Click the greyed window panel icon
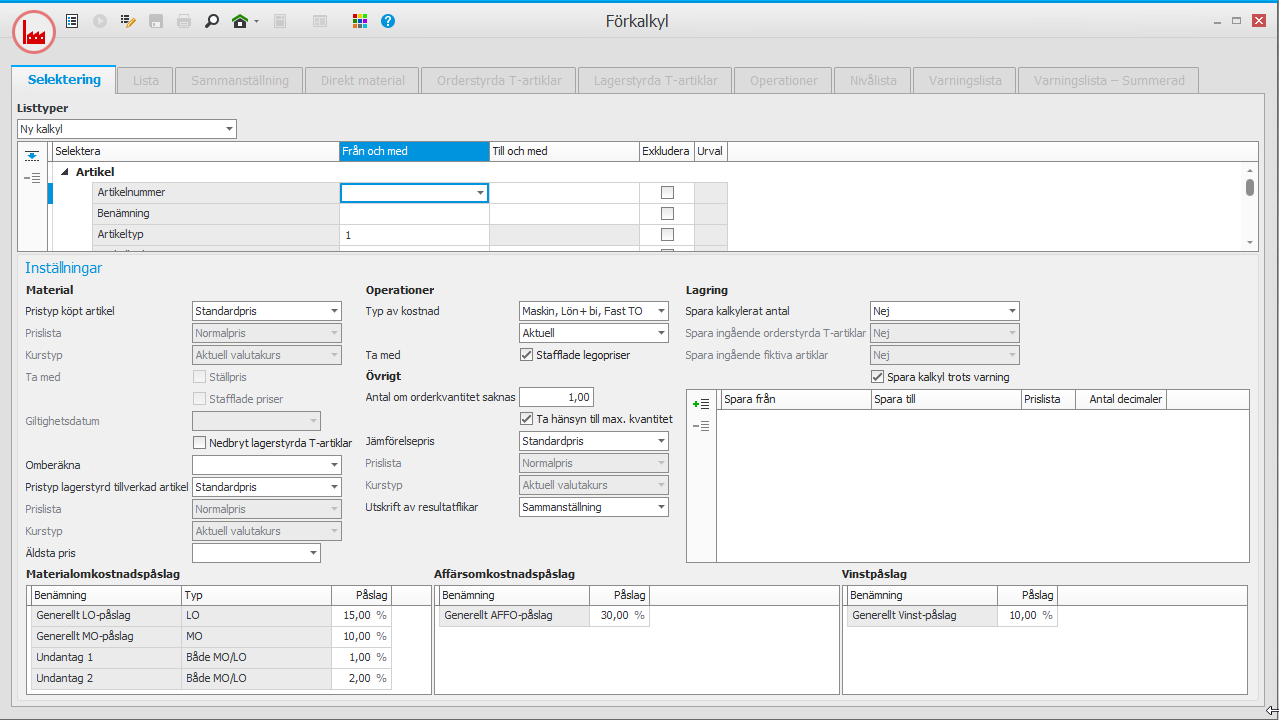1279x720 pixels. click(x=320, y=20)
